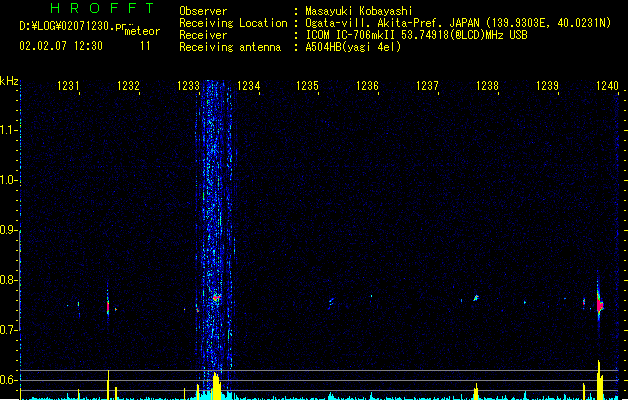Click the 'meteor' count label
This screenshot has height=400, width=629.
click(142, 31)
